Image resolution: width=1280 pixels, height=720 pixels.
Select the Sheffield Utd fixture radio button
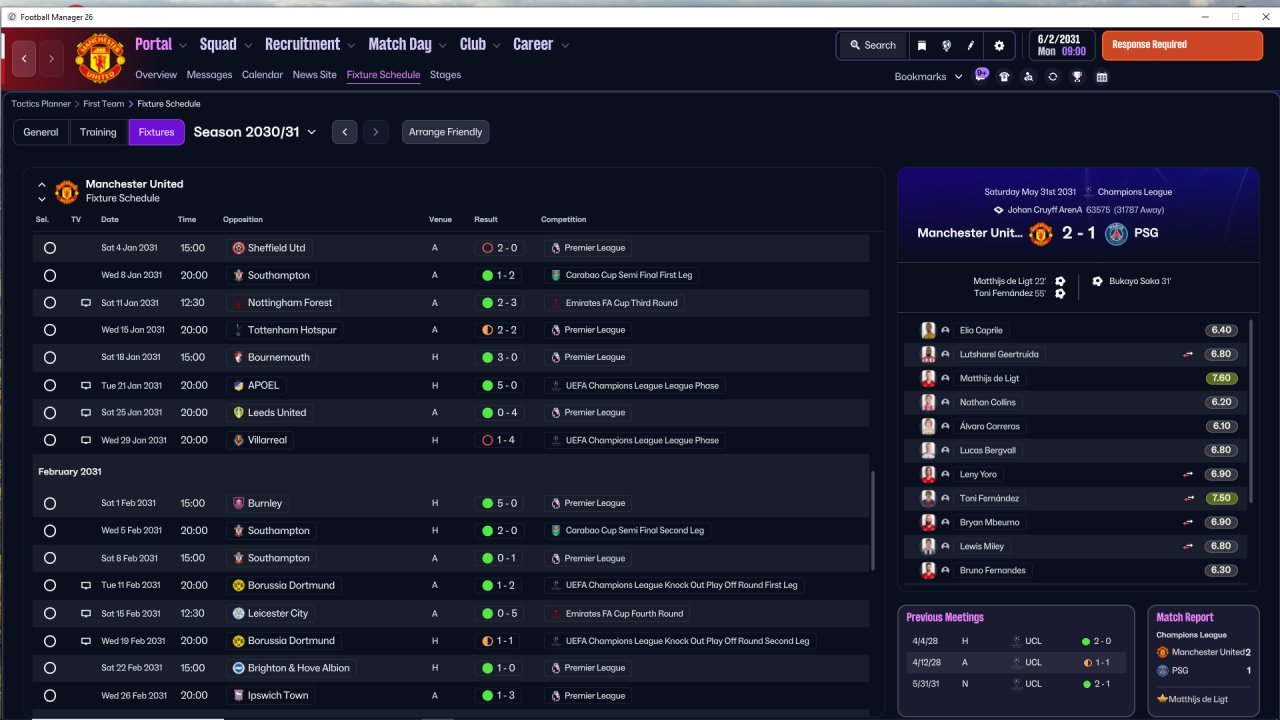click(49, 248)
